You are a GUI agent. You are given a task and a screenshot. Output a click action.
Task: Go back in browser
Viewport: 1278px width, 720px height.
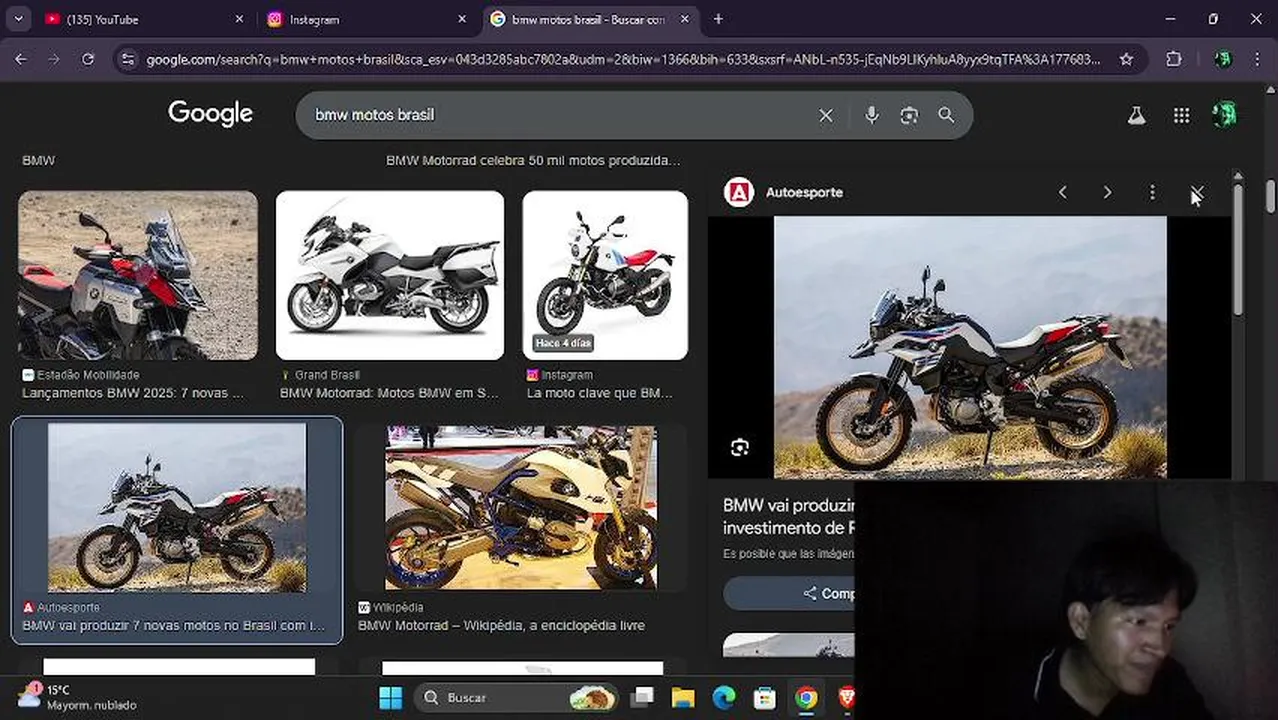[20, 59]
